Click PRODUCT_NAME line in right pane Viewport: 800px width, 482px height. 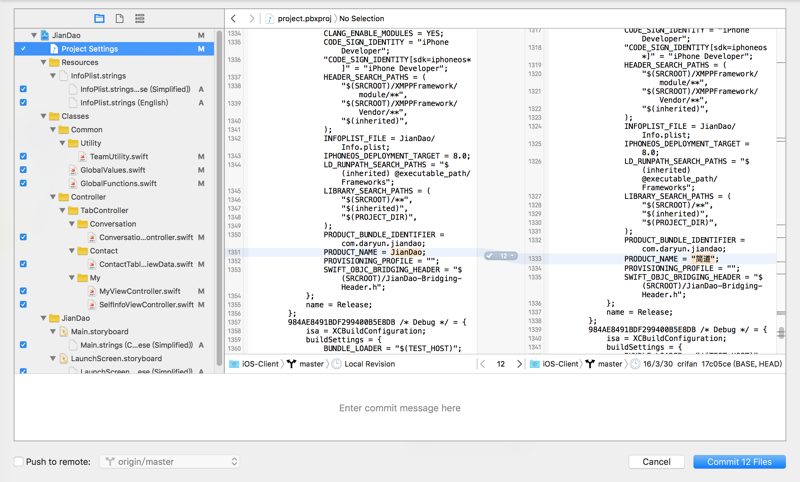point(671,259)
